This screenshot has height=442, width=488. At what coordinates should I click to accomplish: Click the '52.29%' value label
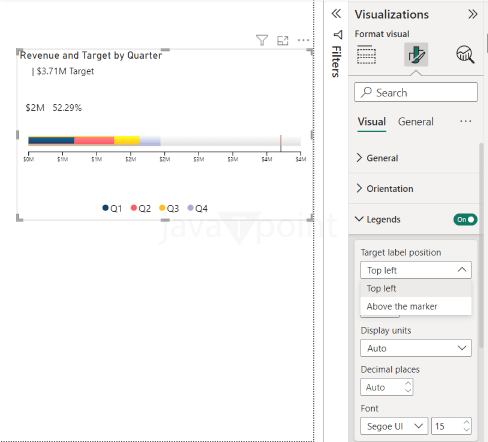point(67,108)
